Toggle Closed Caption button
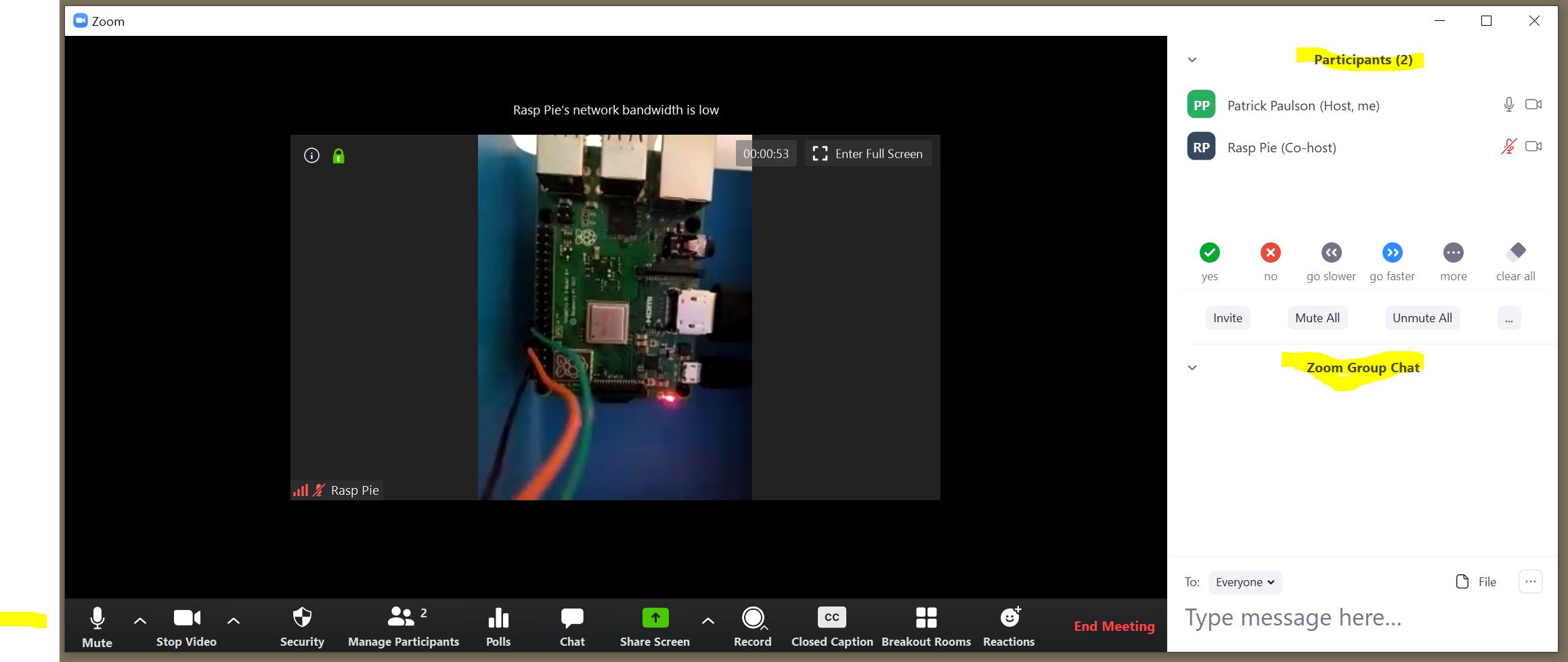This screenshot has height=662, width=1568. (x=831, y=618)
